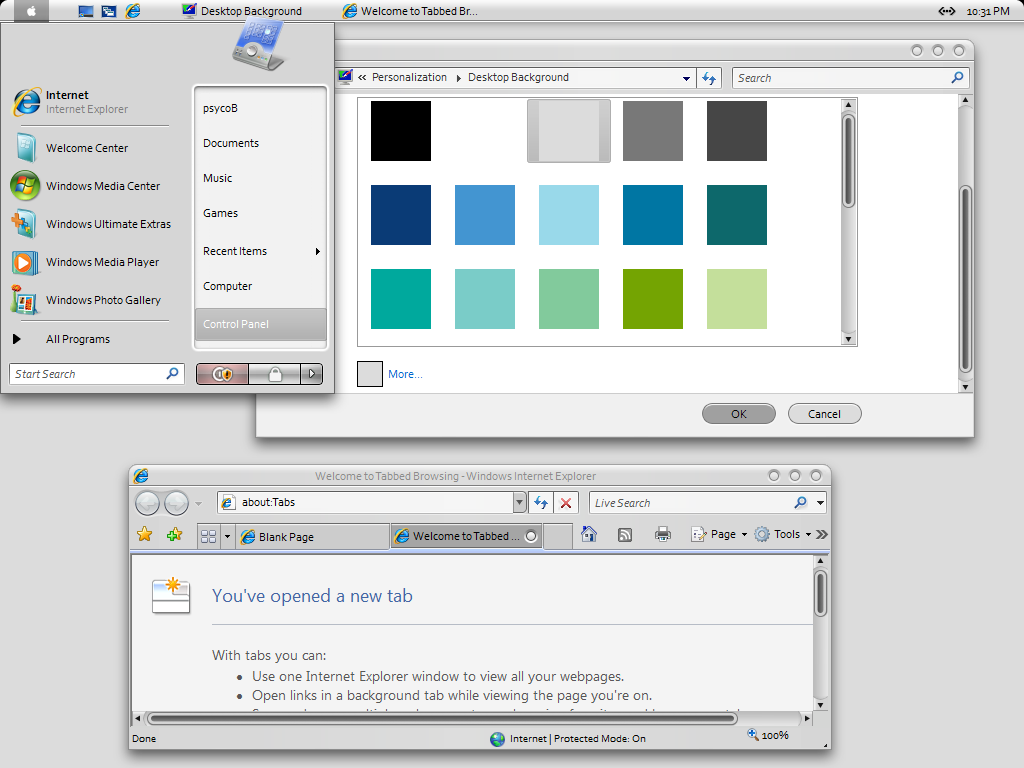The image size is (1024, 768).
Task: Open Quick Tabs view
Action: tap(208, 537)
